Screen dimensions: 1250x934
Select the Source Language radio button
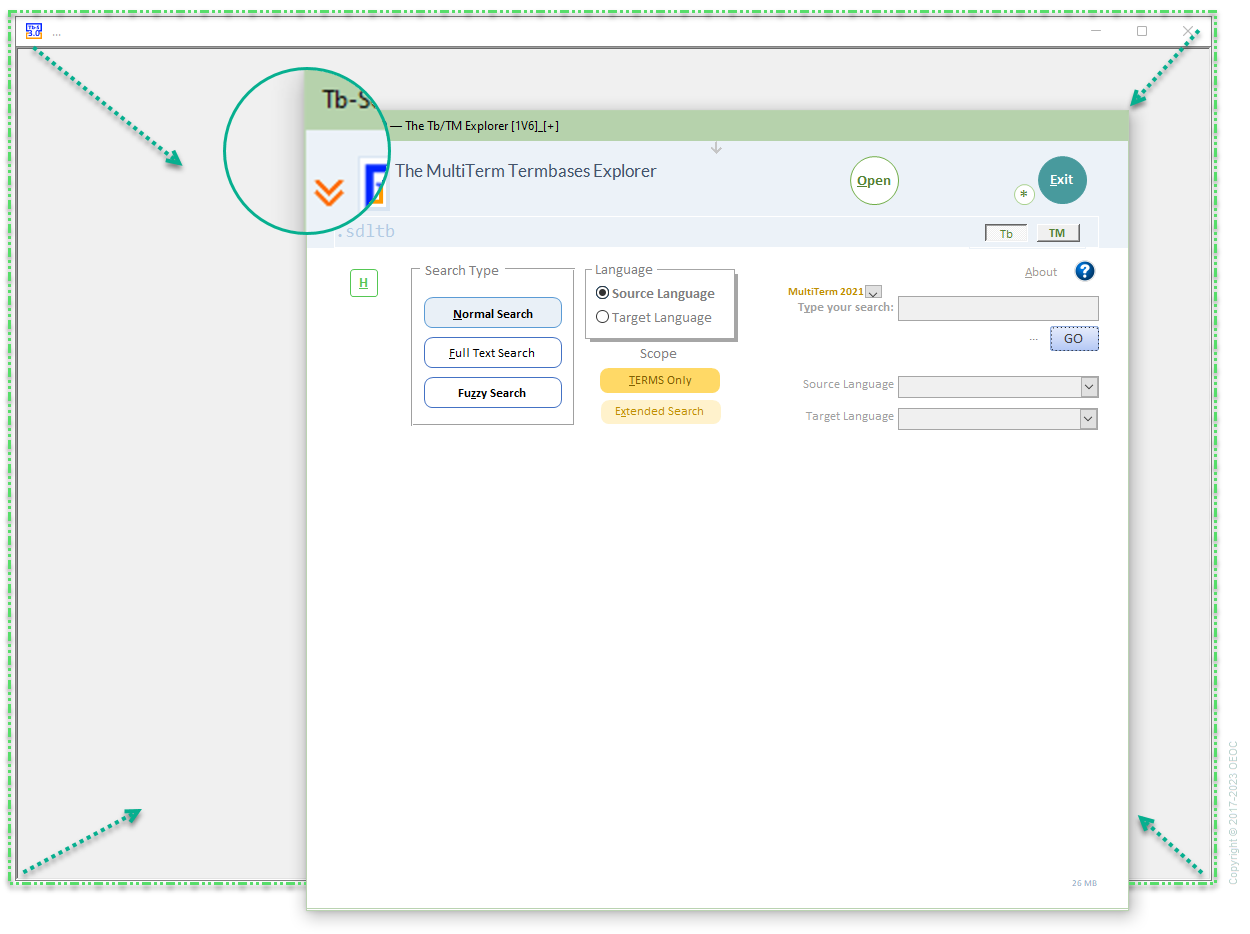click(603, 293)
